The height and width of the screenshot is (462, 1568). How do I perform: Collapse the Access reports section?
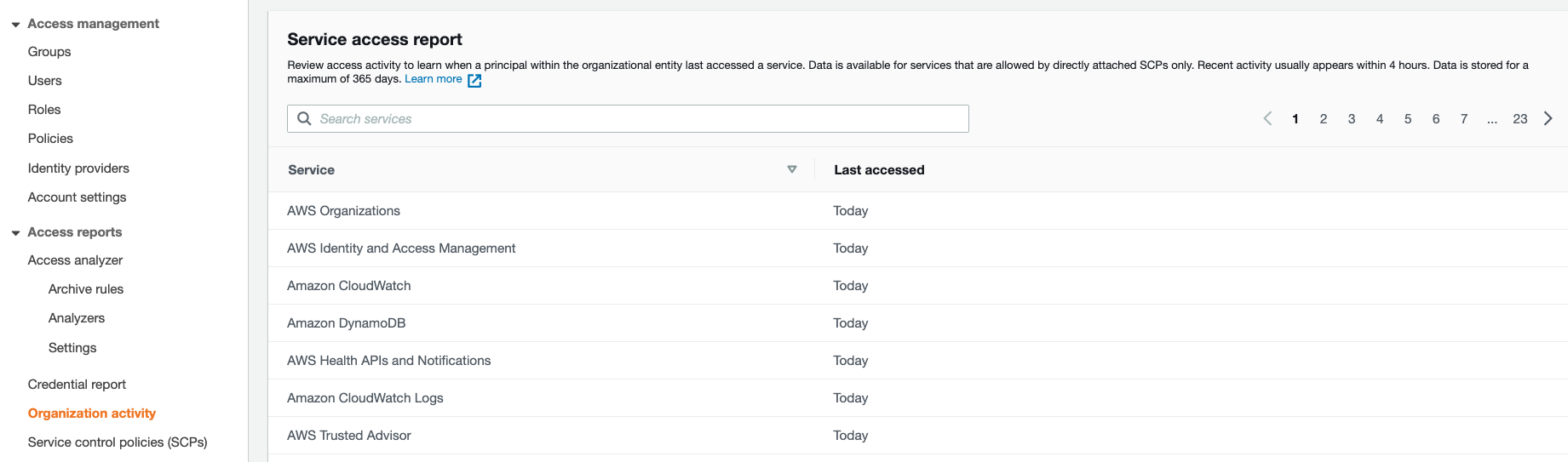pos(16,232)
